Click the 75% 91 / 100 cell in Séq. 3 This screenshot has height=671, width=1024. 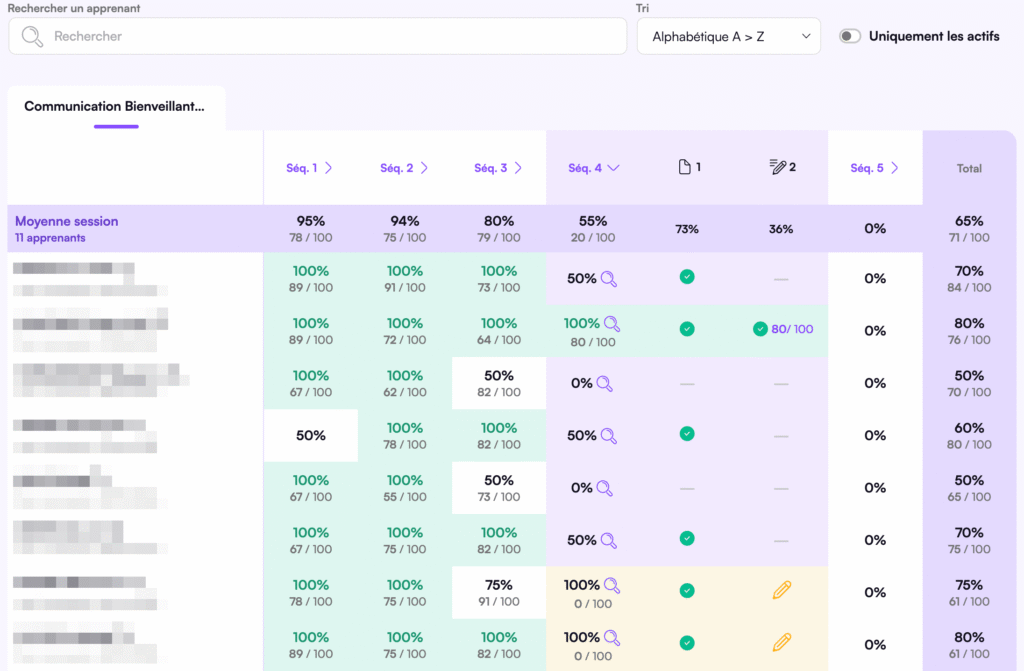499,593
